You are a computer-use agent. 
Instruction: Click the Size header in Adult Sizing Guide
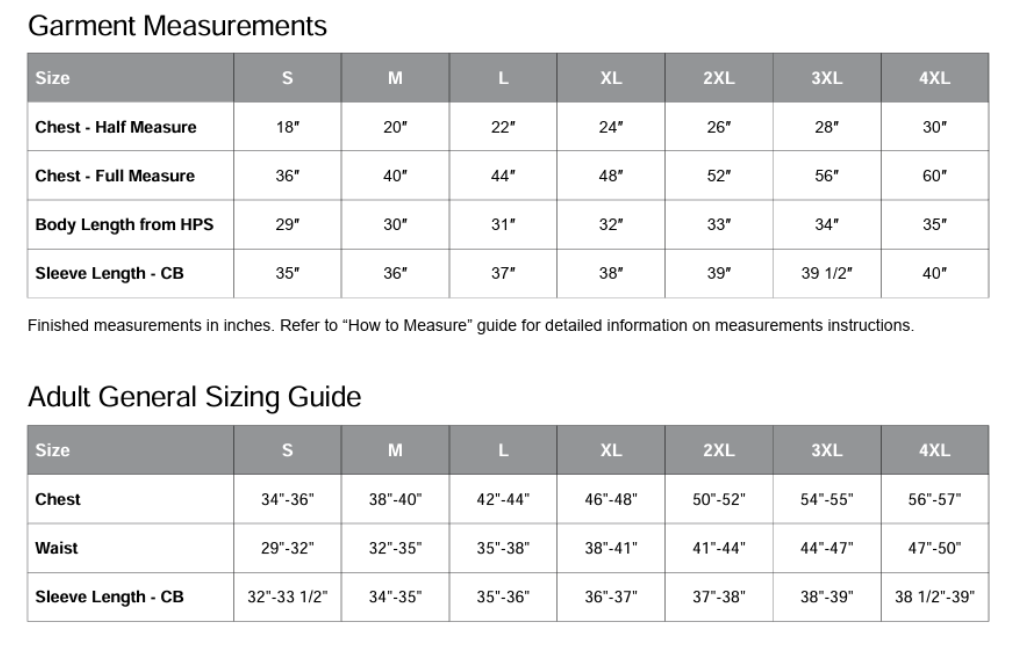click(53, 451)
